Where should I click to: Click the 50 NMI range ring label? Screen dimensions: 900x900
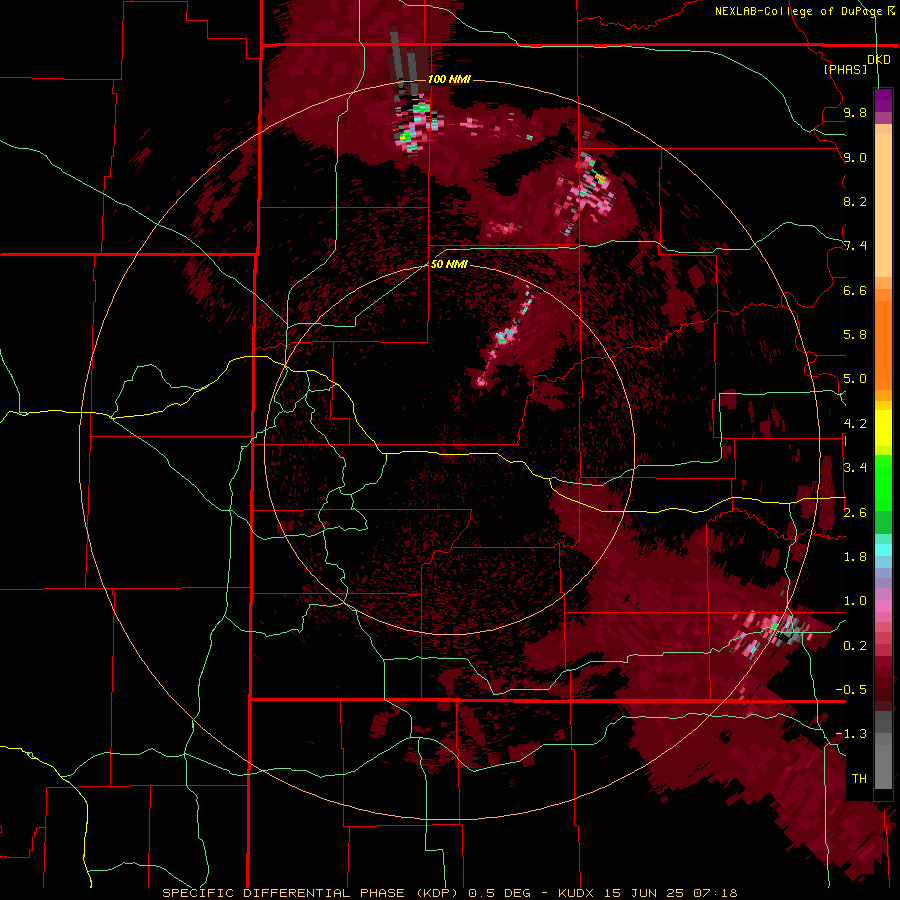(449, 264)
